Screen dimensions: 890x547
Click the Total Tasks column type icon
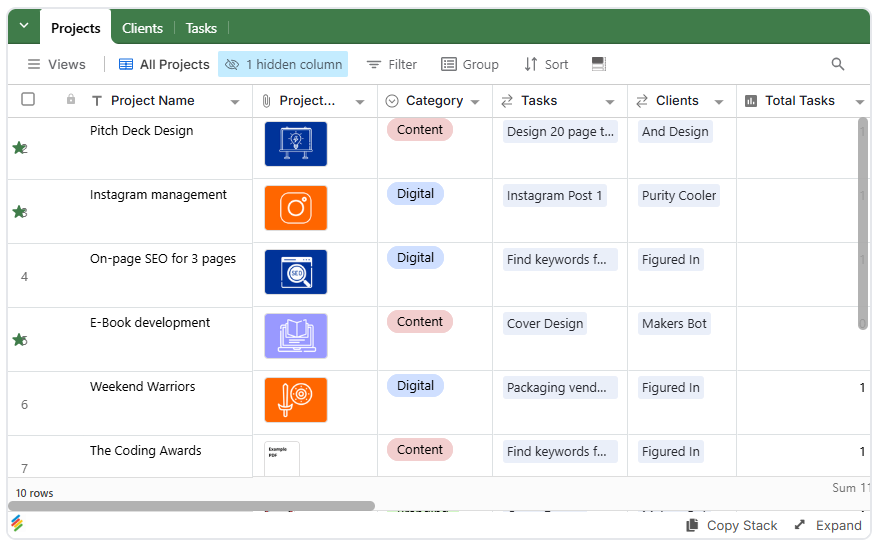pos(751,101)
